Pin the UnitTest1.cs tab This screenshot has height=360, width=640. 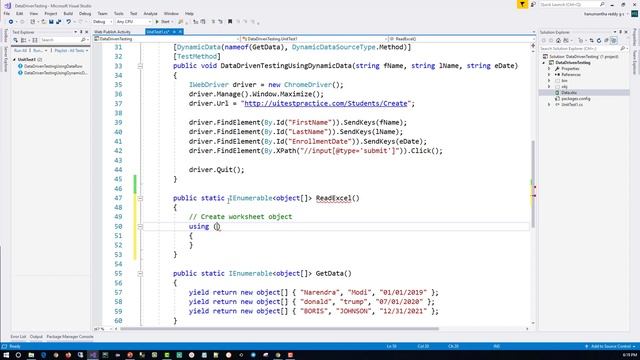[174, 32]
